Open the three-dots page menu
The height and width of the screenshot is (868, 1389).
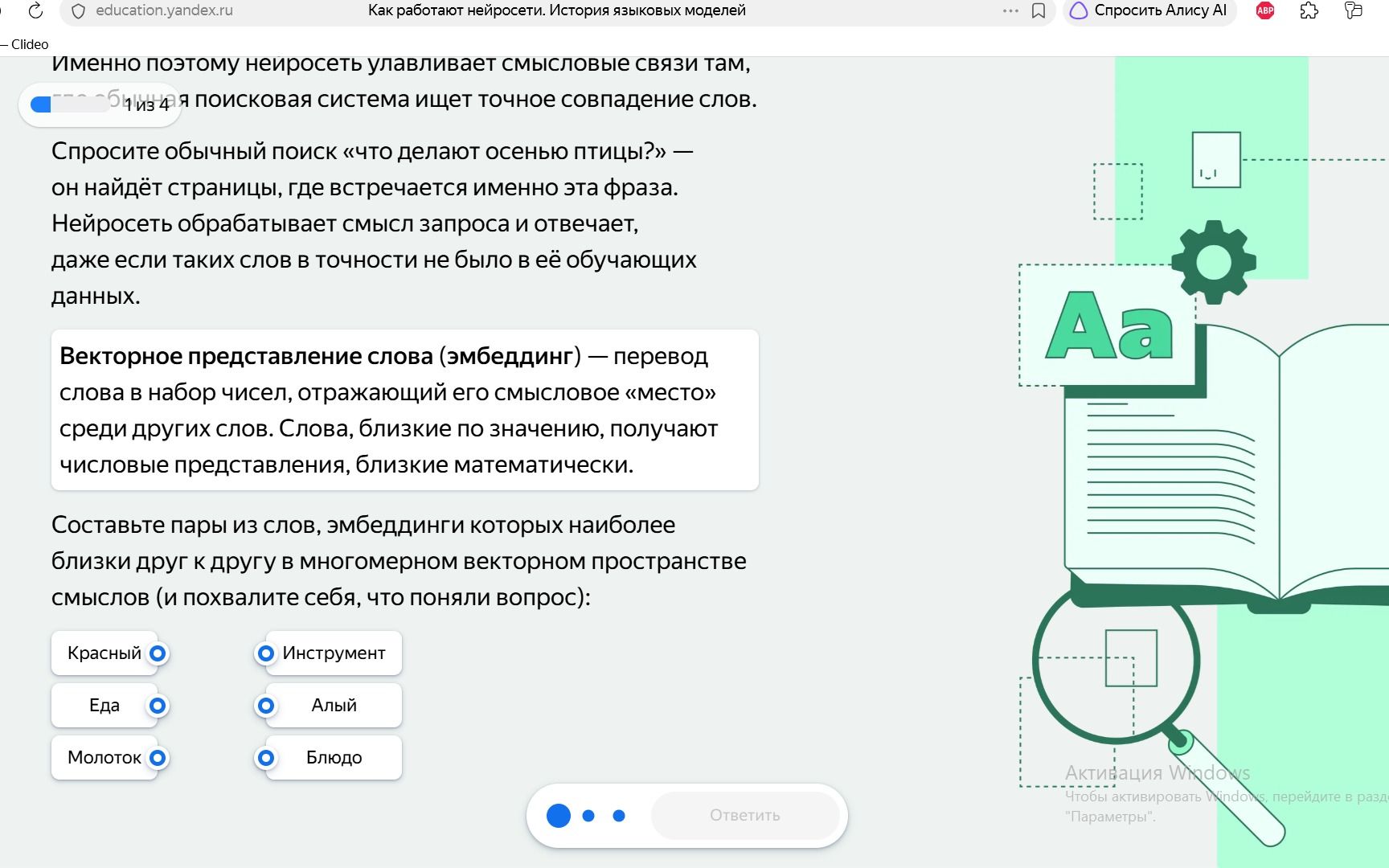(x=1010, y=11)
